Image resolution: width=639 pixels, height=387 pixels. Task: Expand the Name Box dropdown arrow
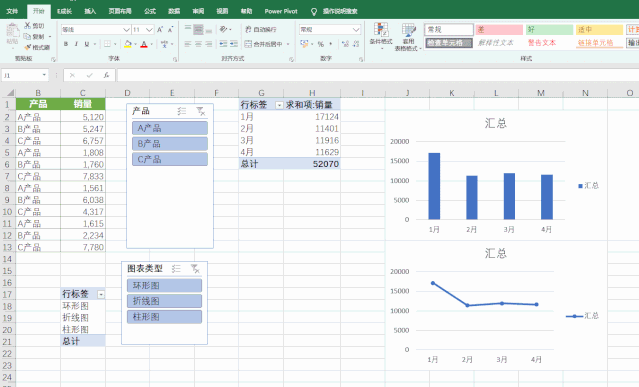click(x=44, y=75)
